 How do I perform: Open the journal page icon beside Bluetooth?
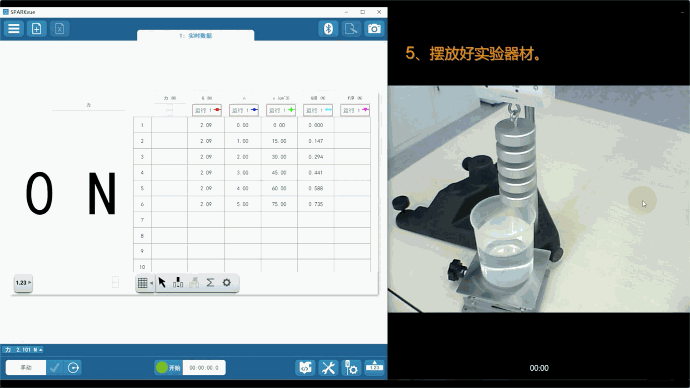pyautogui.click(x=351, y=29)
